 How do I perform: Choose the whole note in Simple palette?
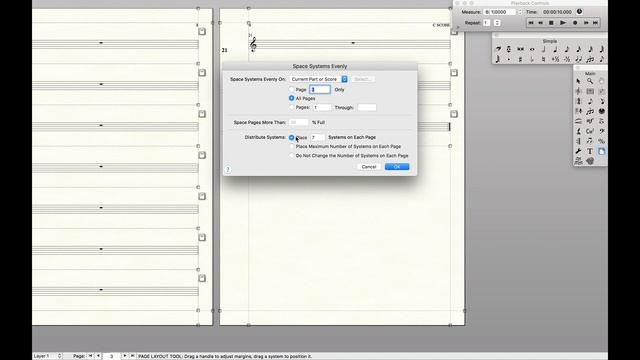(532, 49)
